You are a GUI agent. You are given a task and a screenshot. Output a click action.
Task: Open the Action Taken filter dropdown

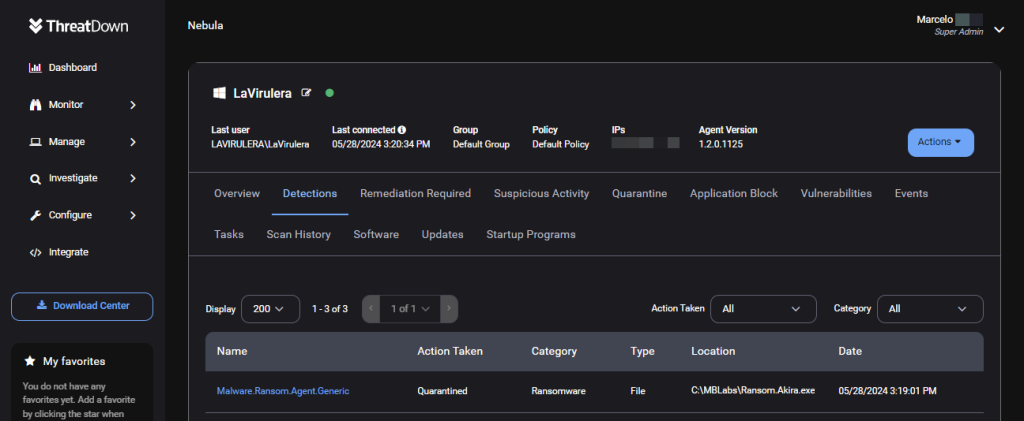763,309
